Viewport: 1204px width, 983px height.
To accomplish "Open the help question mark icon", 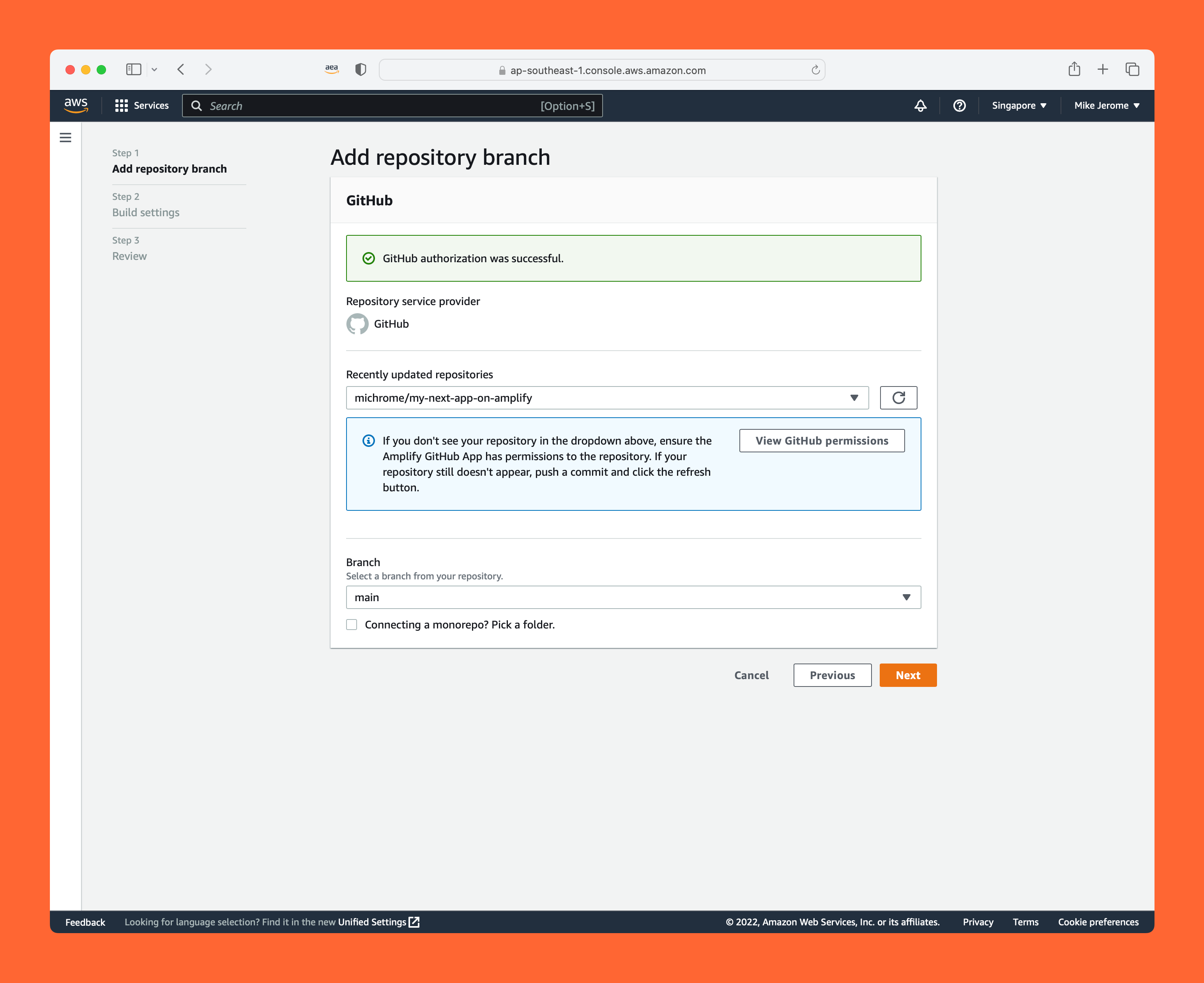I will (959, 105).
